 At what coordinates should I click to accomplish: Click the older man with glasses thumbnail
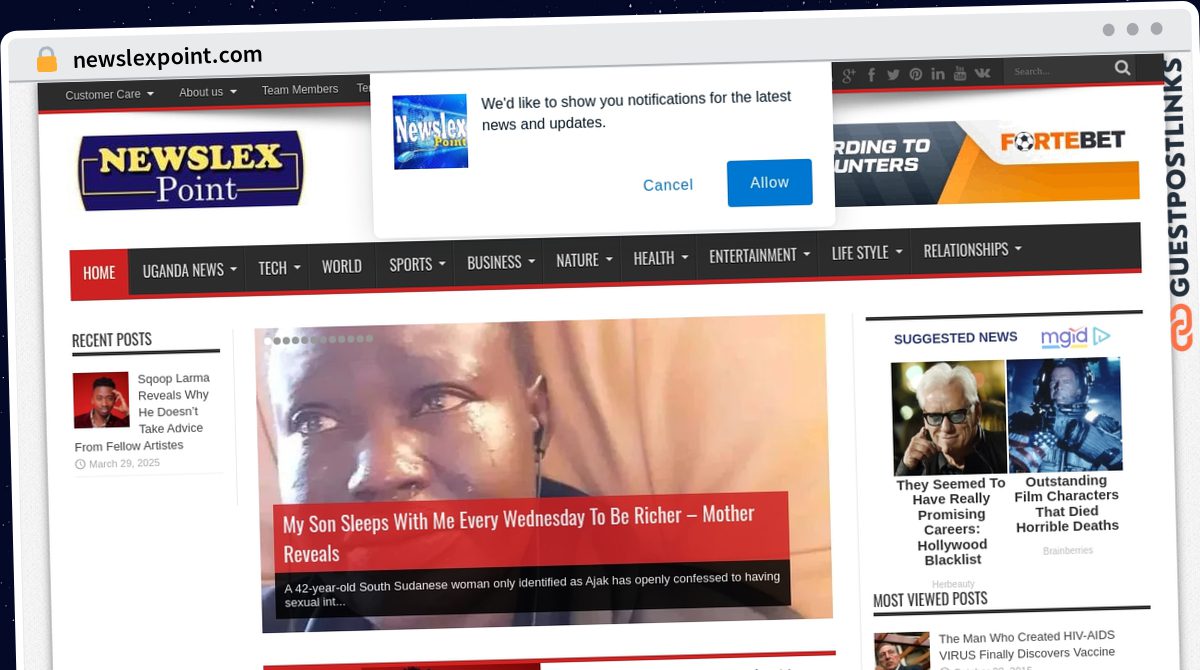[949, 418]
